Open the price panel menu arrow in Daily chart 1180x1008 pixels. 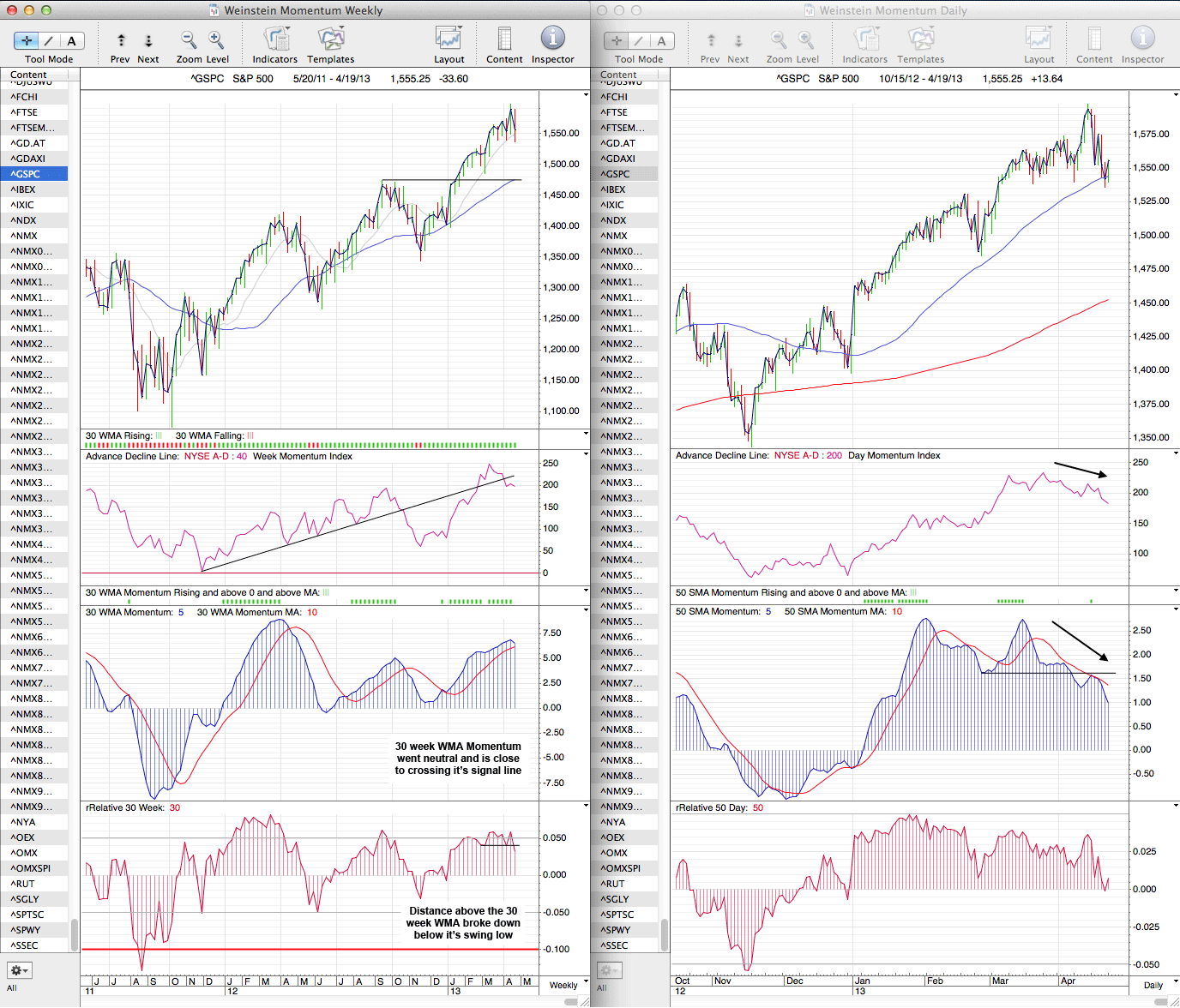pyautogui.click(x=1176, y=94)
